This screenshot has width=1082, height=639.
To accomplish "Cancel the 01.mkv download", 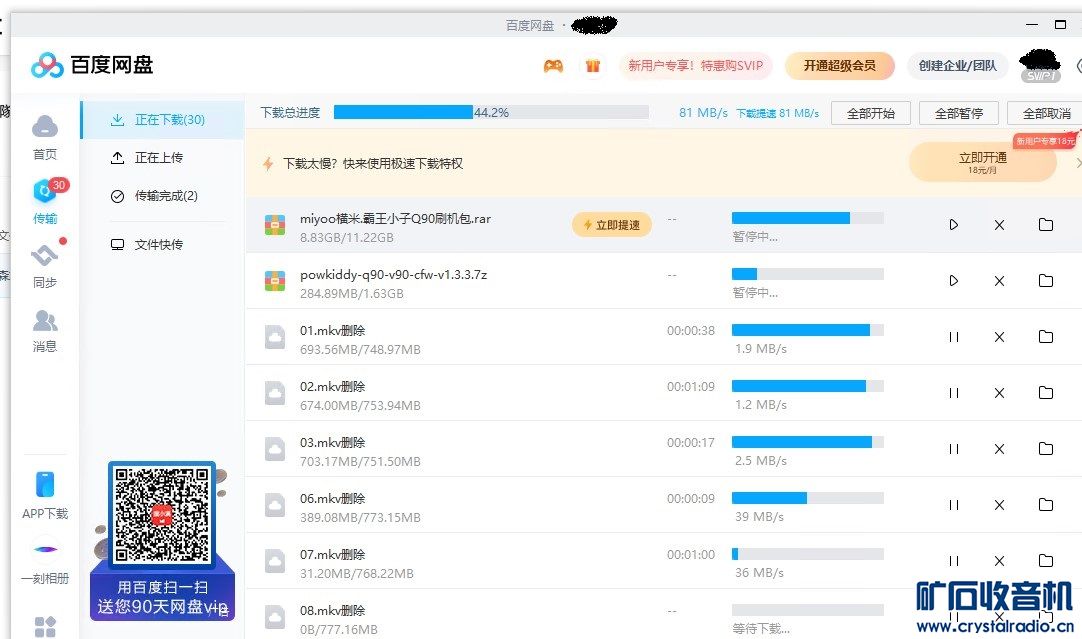I will click(999, 337).
